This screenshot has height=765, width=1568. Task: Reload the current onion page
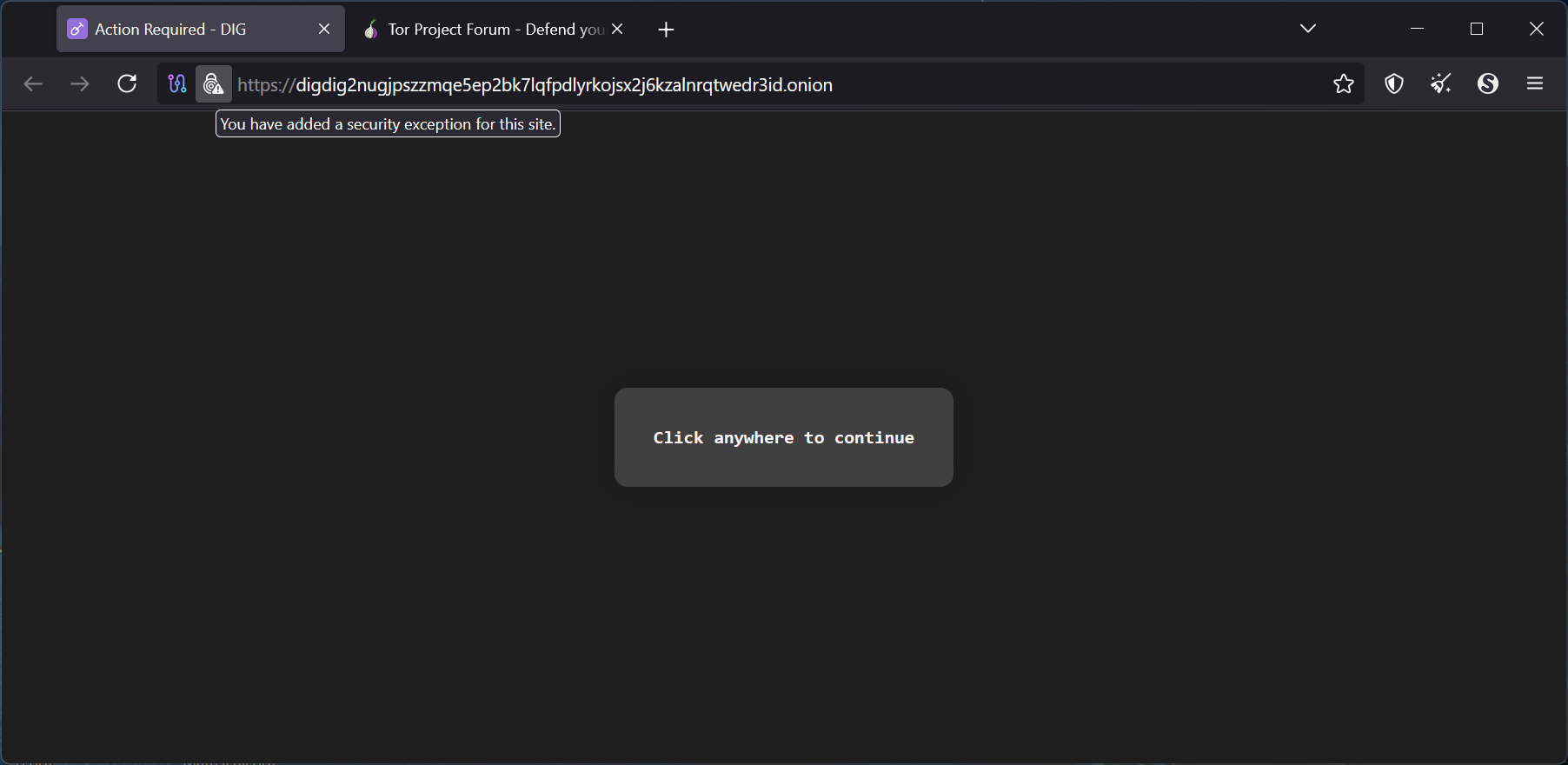pos(127,83)
